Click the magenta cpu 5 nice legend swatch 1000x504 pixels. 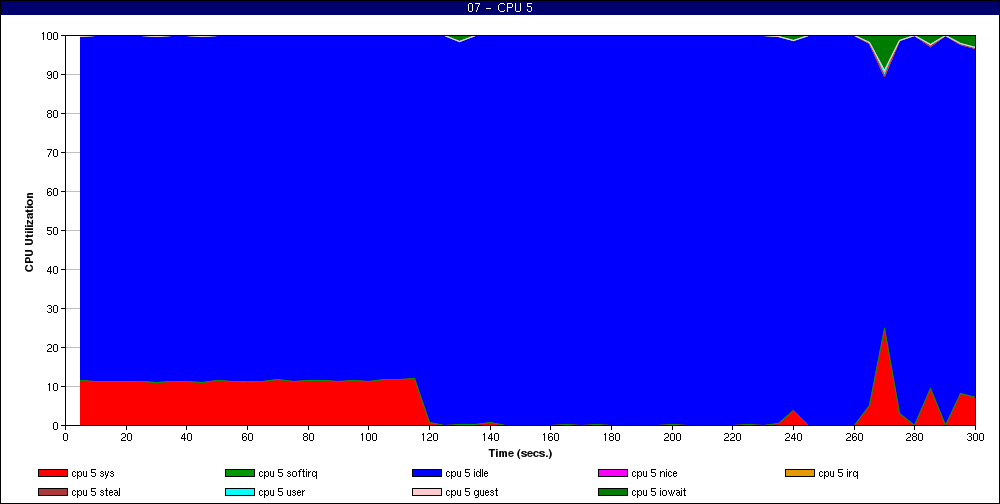point(613,473)
